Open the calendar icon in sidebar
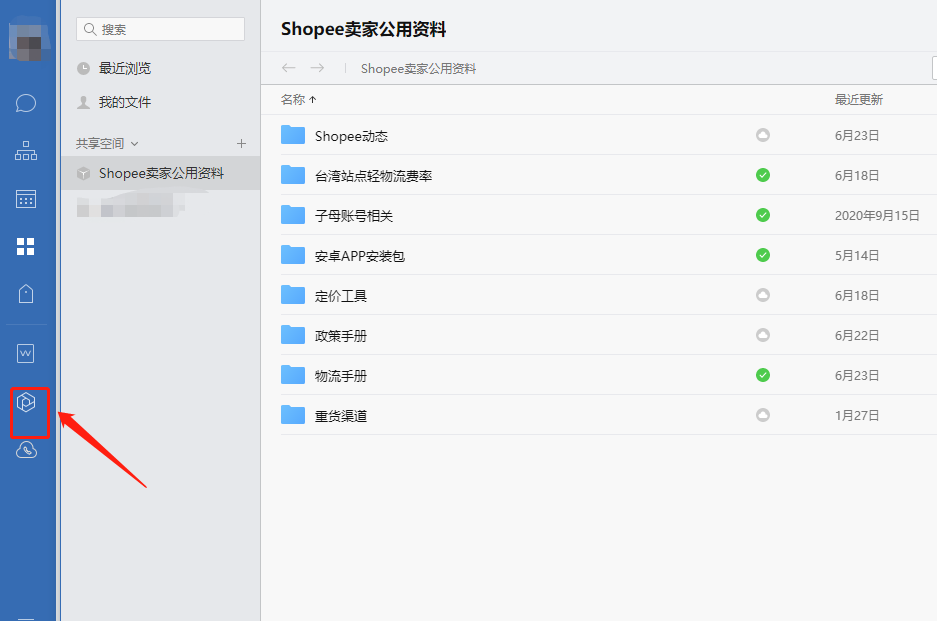 (26, 198)
